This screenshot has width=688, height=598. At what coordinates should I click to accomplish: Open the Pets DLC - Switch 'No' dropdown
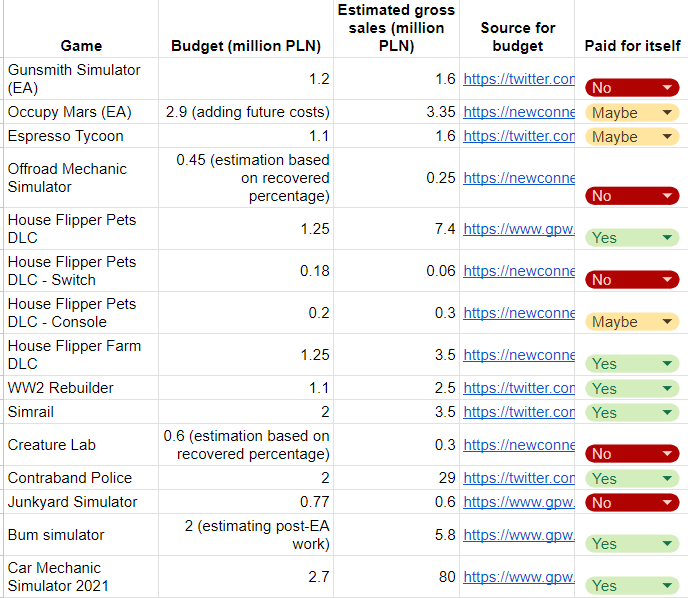click(x=632, y=279)
